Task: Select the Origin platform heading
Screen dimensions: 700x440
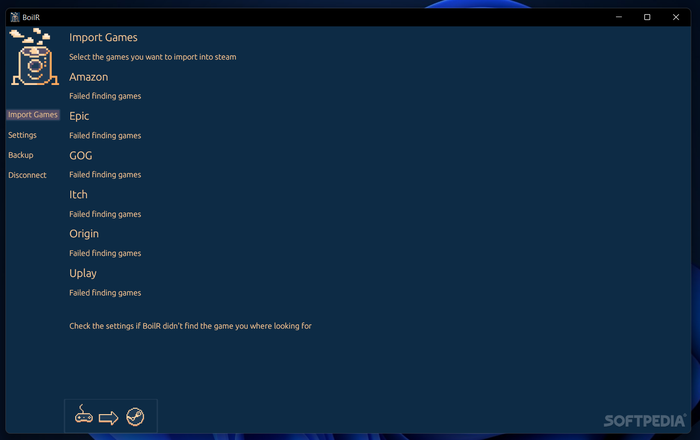Action: [84, 234]
